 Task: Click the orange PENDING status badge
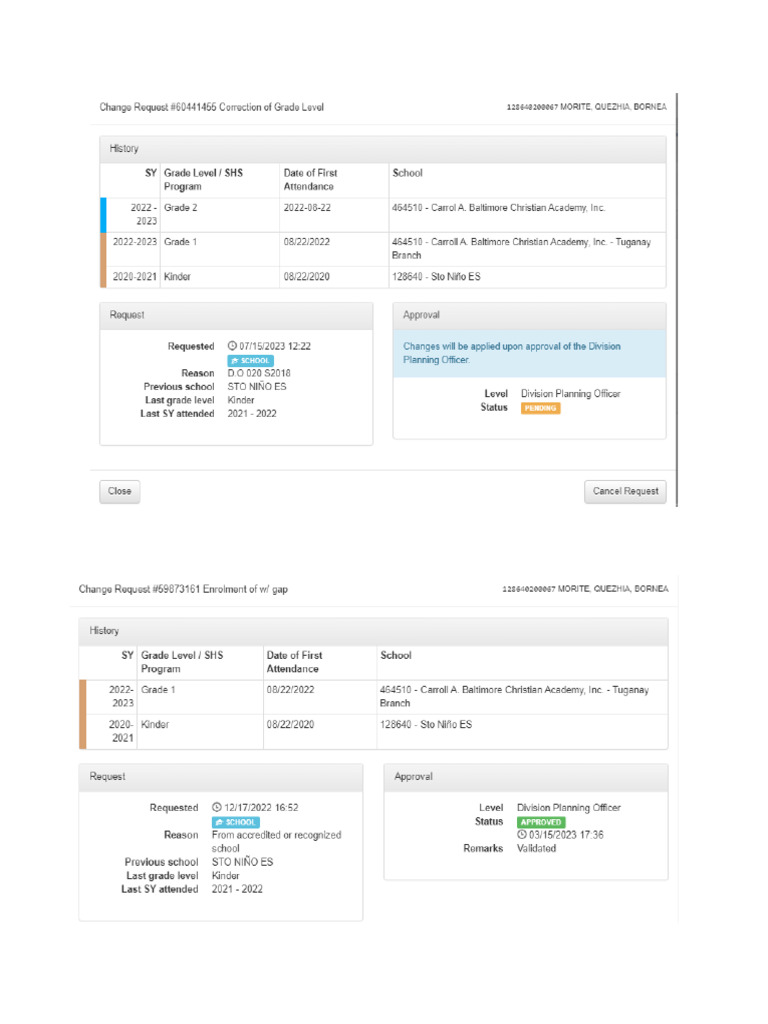click(540, 408)
